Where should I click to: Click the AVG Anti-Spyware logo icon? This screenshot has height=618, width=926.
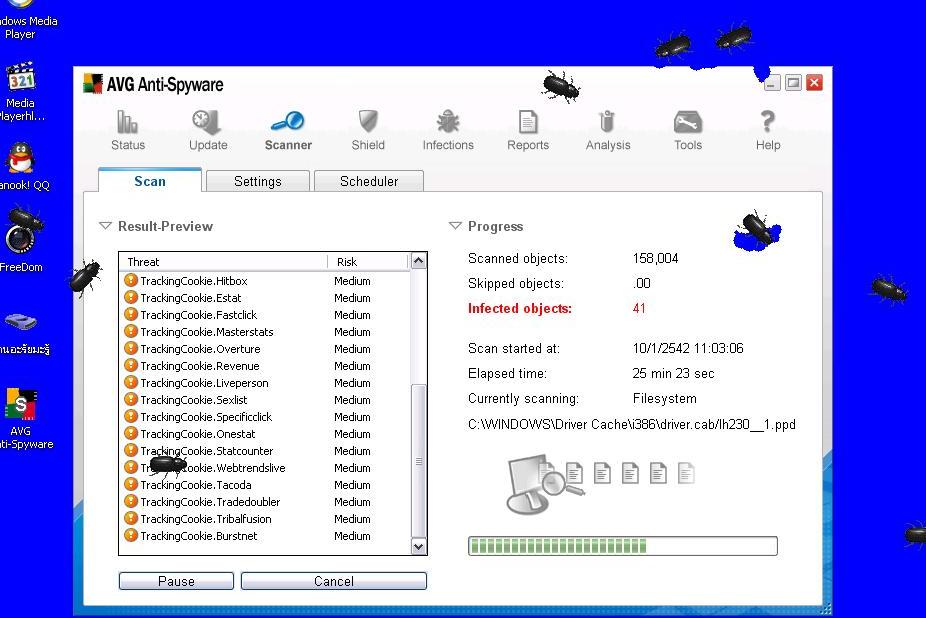coord(93,84)
